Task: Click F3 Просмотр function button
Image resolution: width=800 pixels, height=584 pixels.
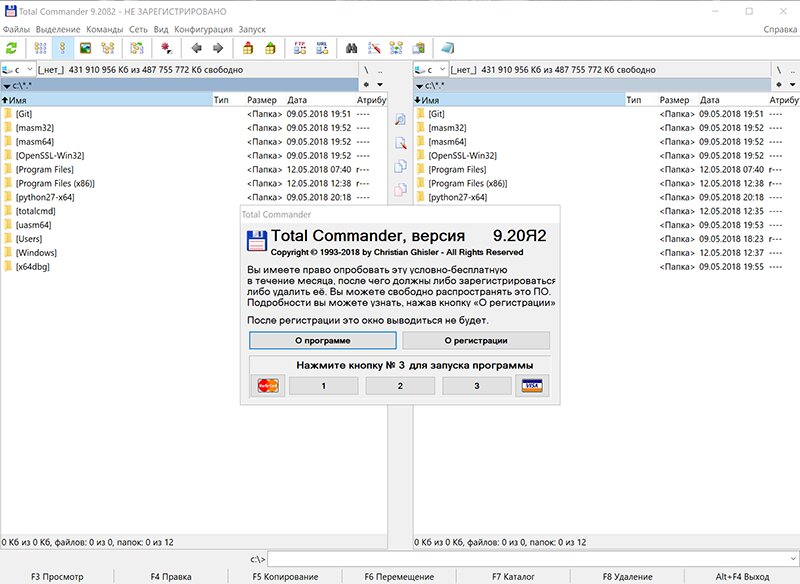Action: [x=57, y=576]
